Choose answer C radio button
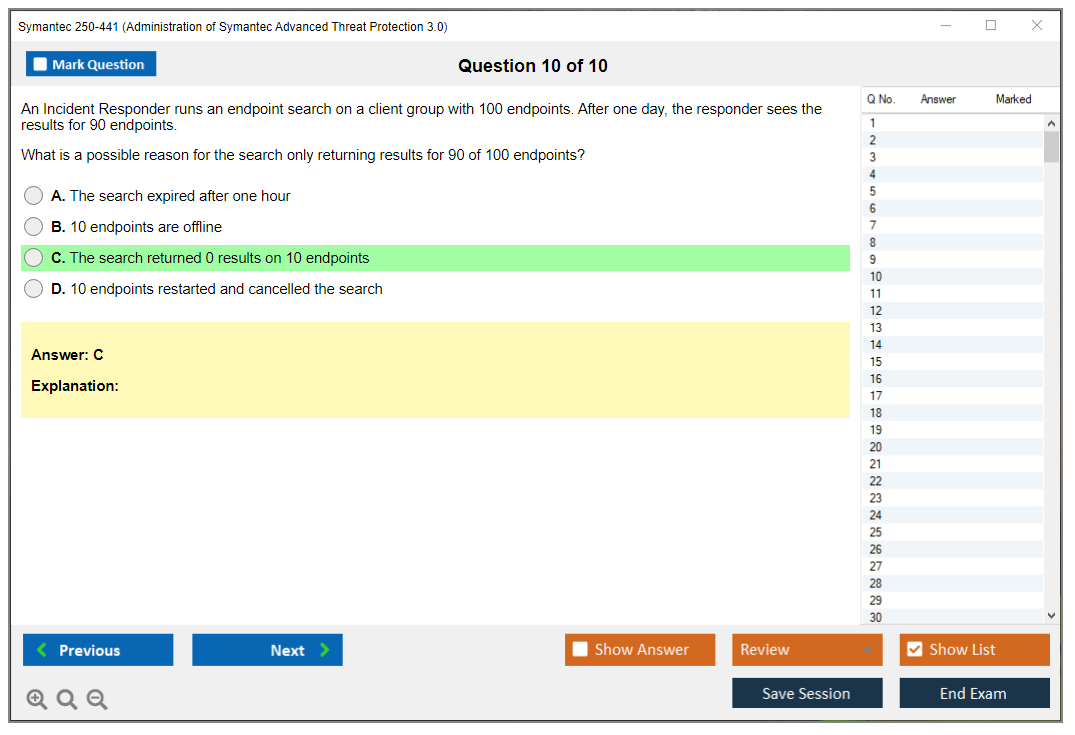The image size is (1075, 735). point(34,258)
